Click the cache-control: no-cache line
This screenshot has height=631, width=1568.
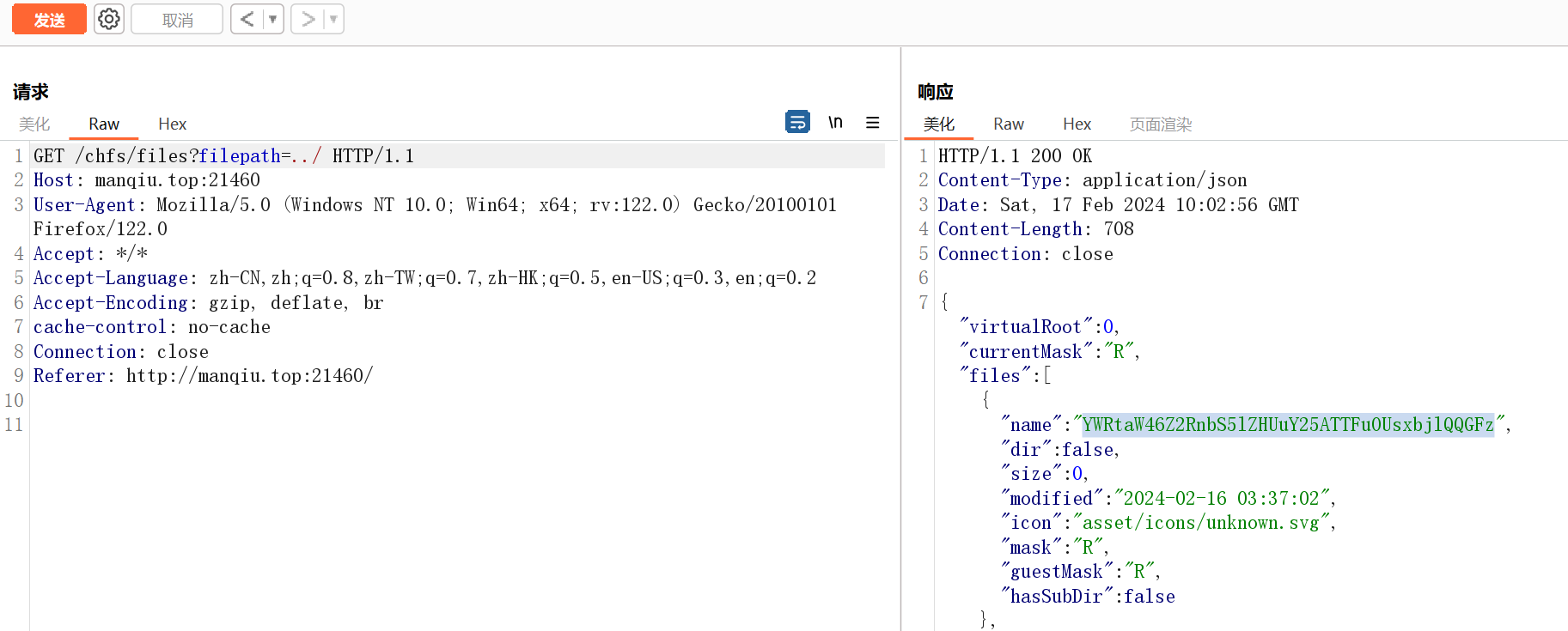[x=152, y=327]
